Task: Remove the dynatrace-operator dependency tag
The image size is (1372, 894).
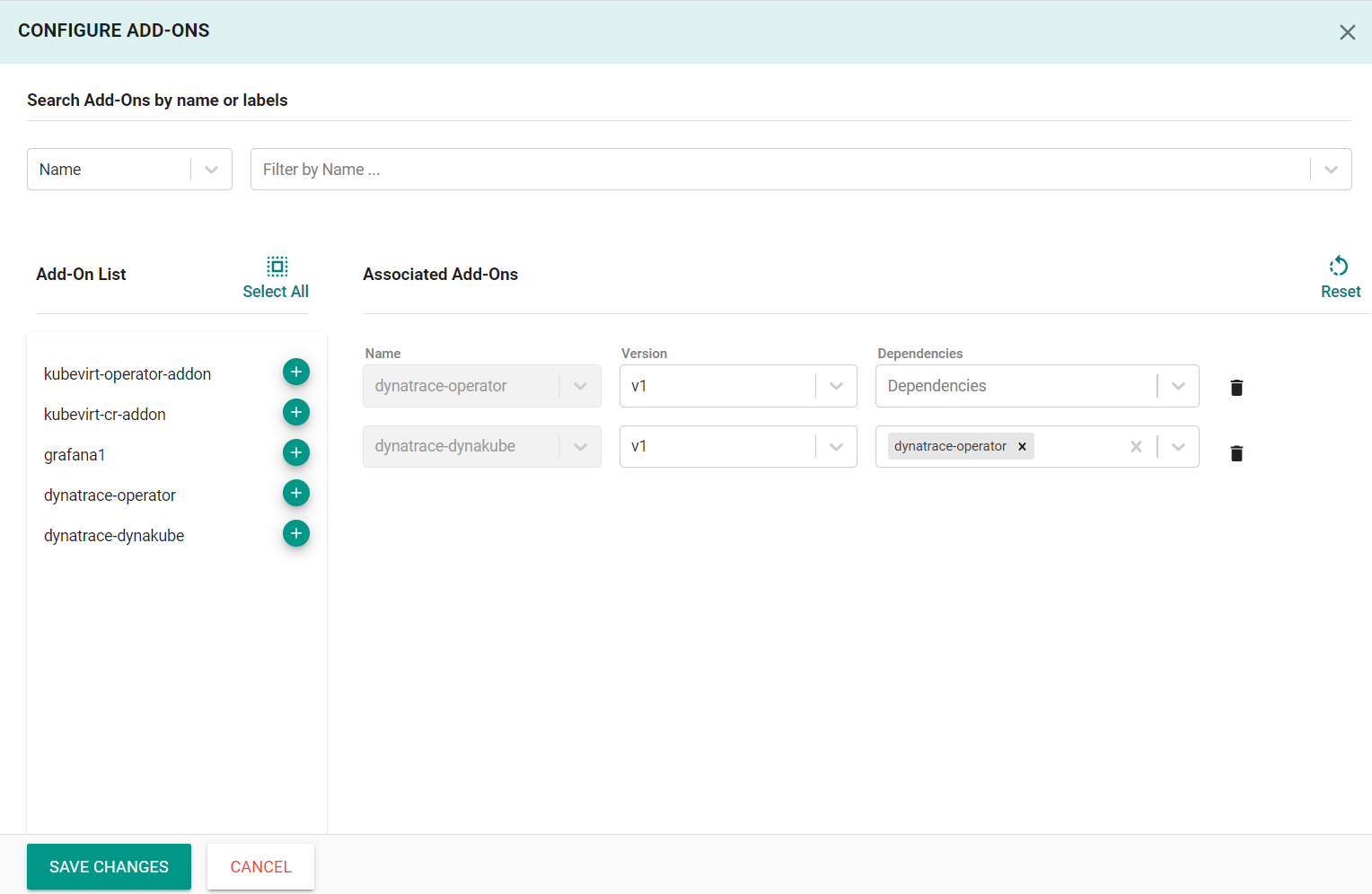Action: click(1022, 446)
